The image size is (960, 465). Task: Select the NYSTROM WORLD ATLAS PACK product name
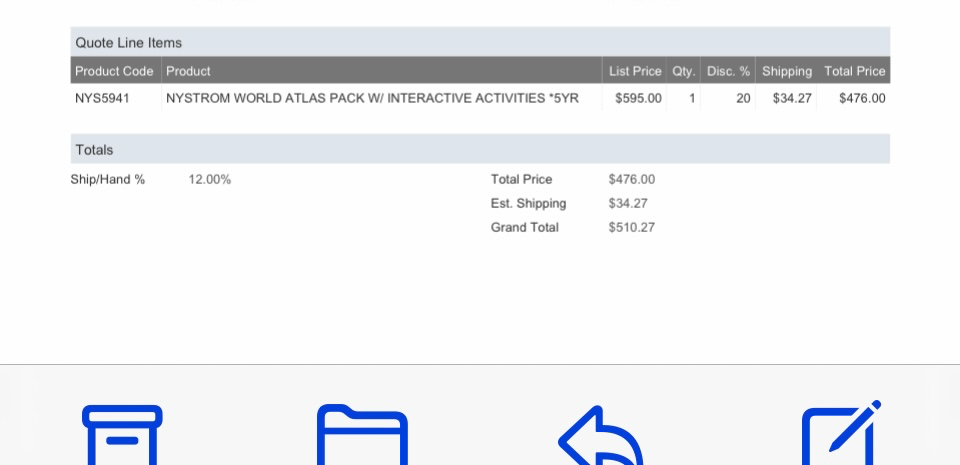pos(372,98)
